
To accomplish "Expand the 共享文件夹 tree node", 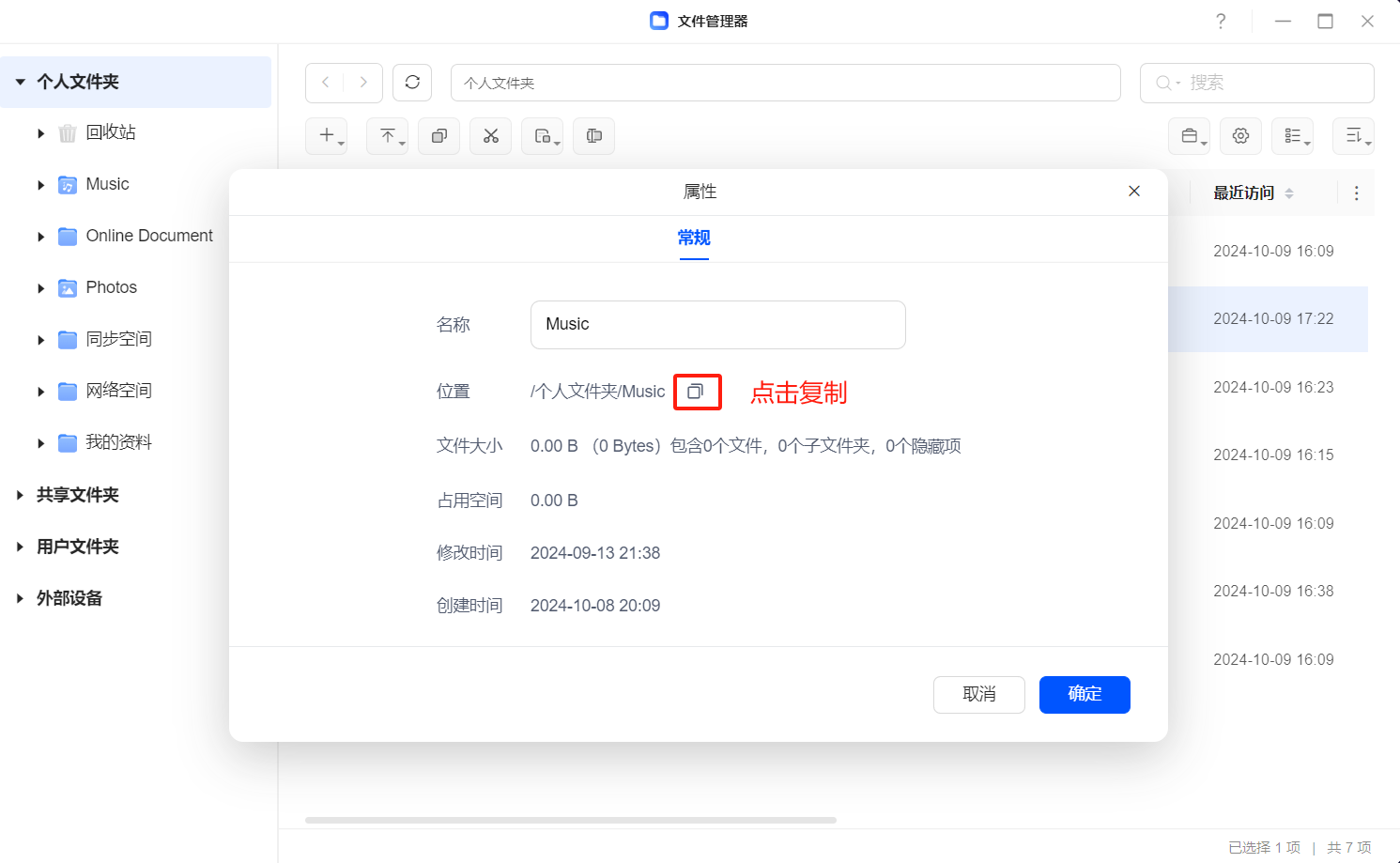I will pyautogui.click(x=20, y=495).
